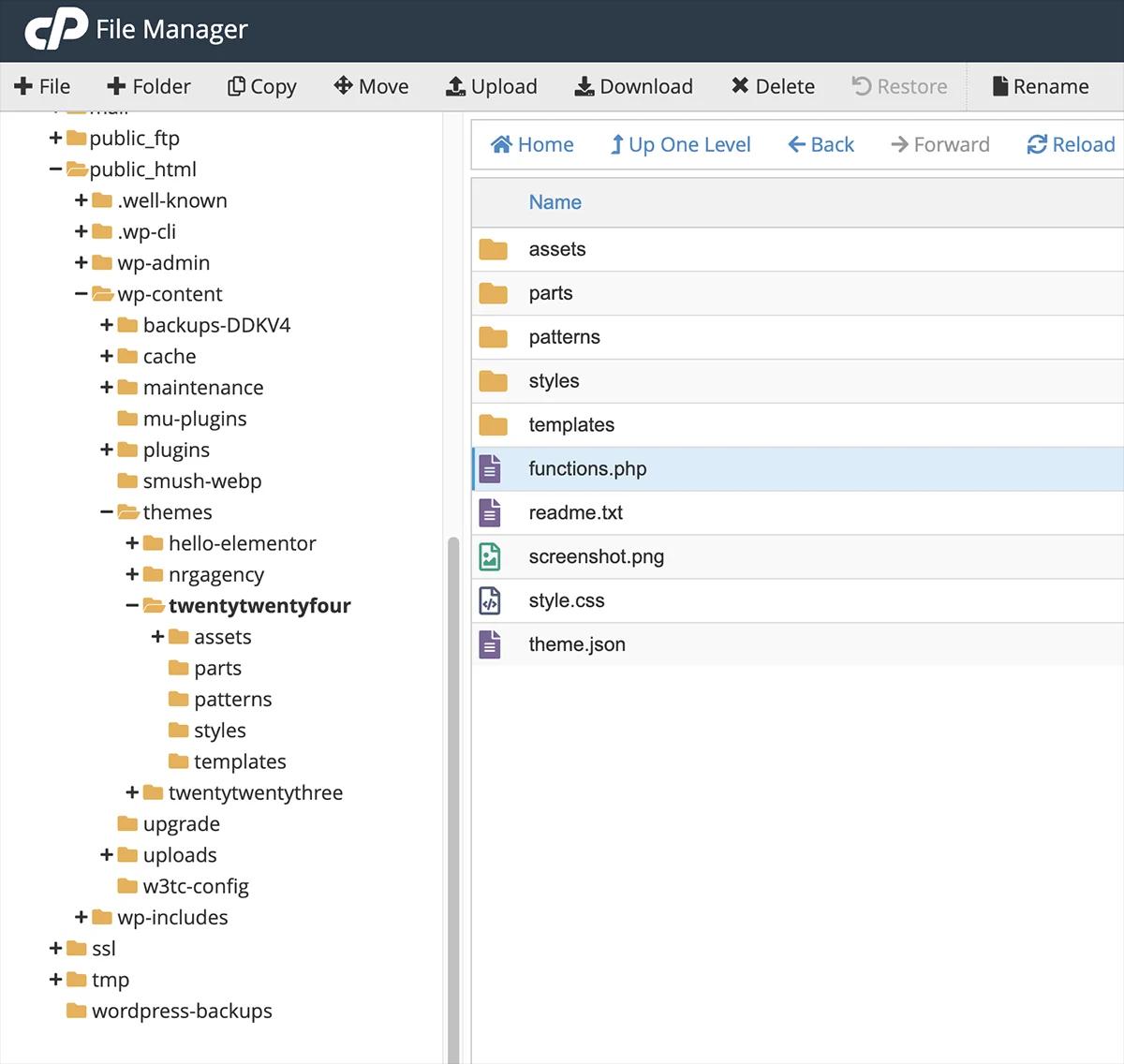Expand the wp-includes folder node
Image resolution: width=1124 pixels, height=1064 pixels.
pos(81,917)
